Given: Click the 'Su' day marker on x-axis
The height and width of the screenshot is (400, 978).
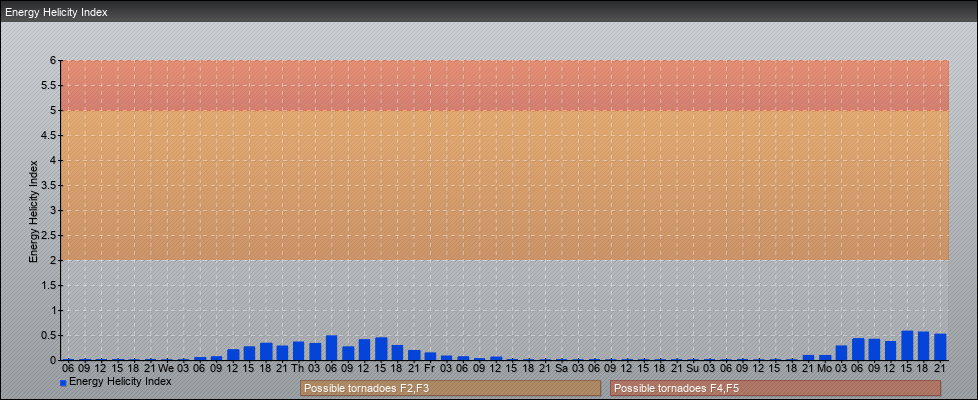Looking at the screenshot, I should [693, 368].
